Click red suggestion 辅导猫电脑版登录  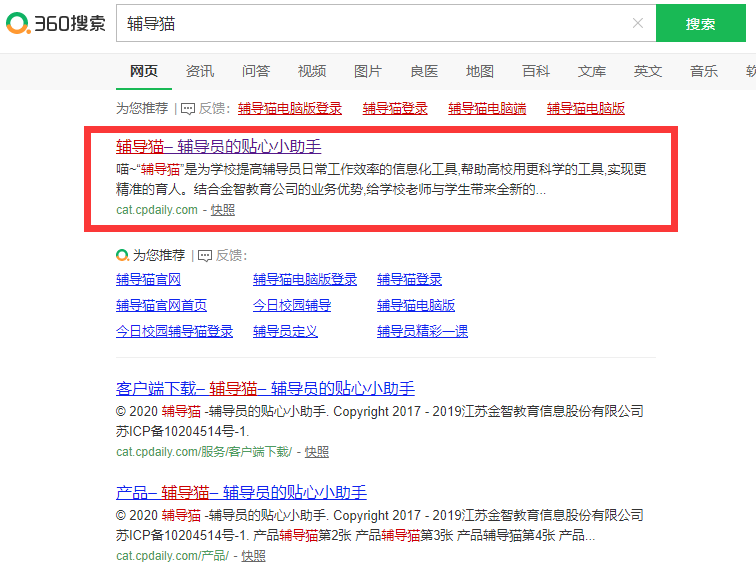tap(290, 109)
